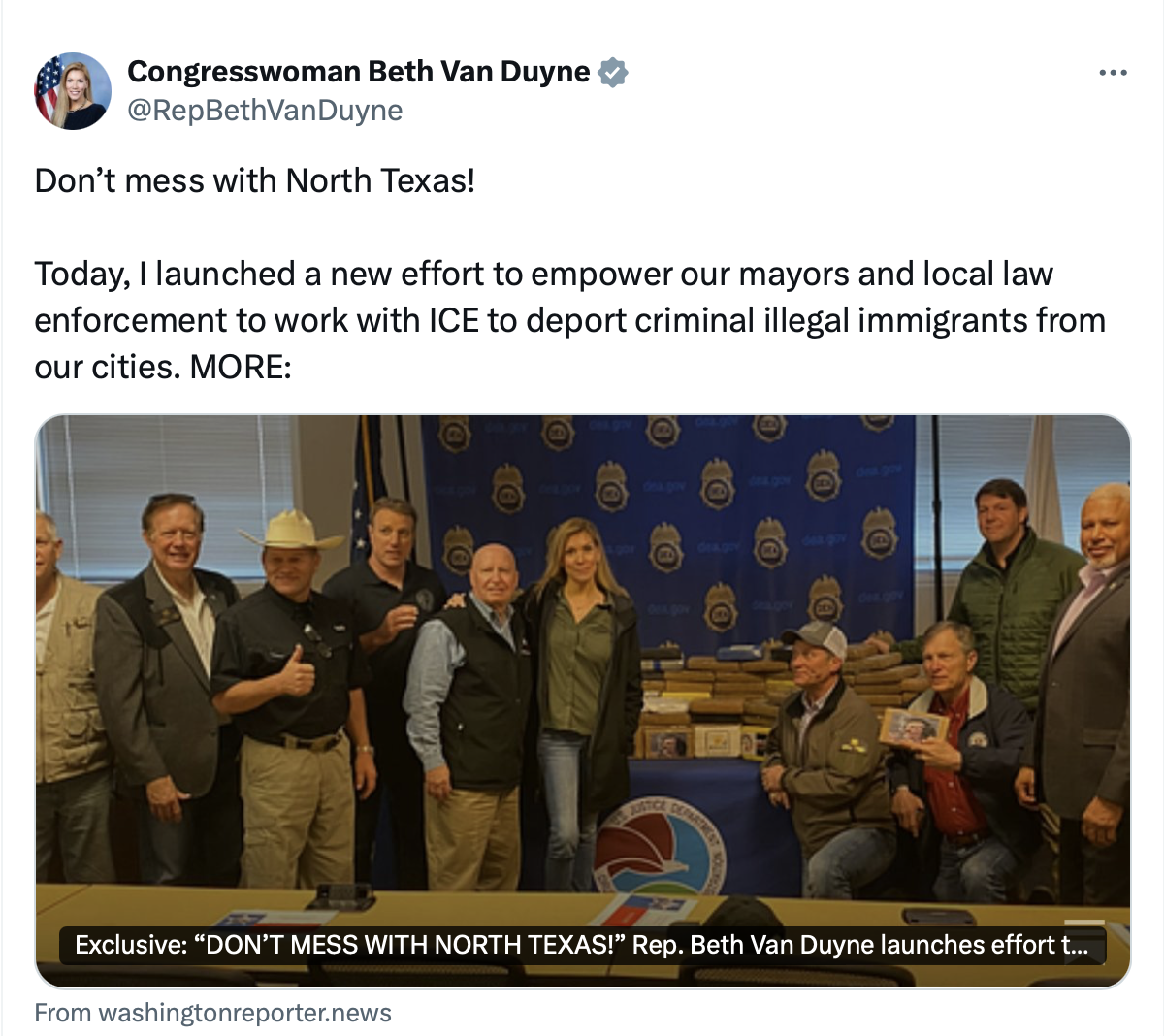Click the tweet paragraph about ICE
Viewport: 1164px width, 1036px height.
pos(570,320)
